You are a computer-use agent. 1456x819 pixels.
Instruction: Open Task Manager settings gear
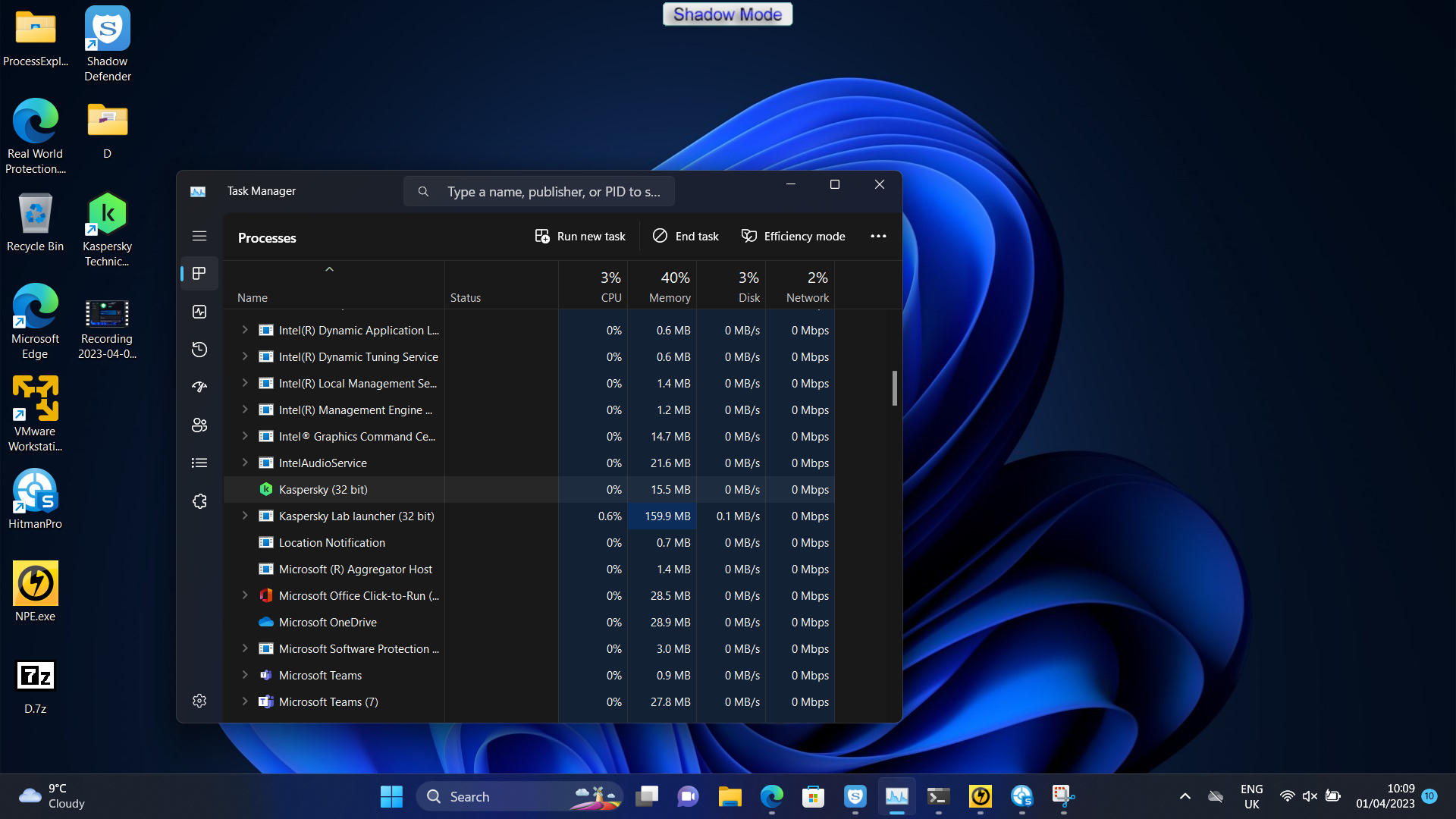pyautogui.click(x=199, y=701)
